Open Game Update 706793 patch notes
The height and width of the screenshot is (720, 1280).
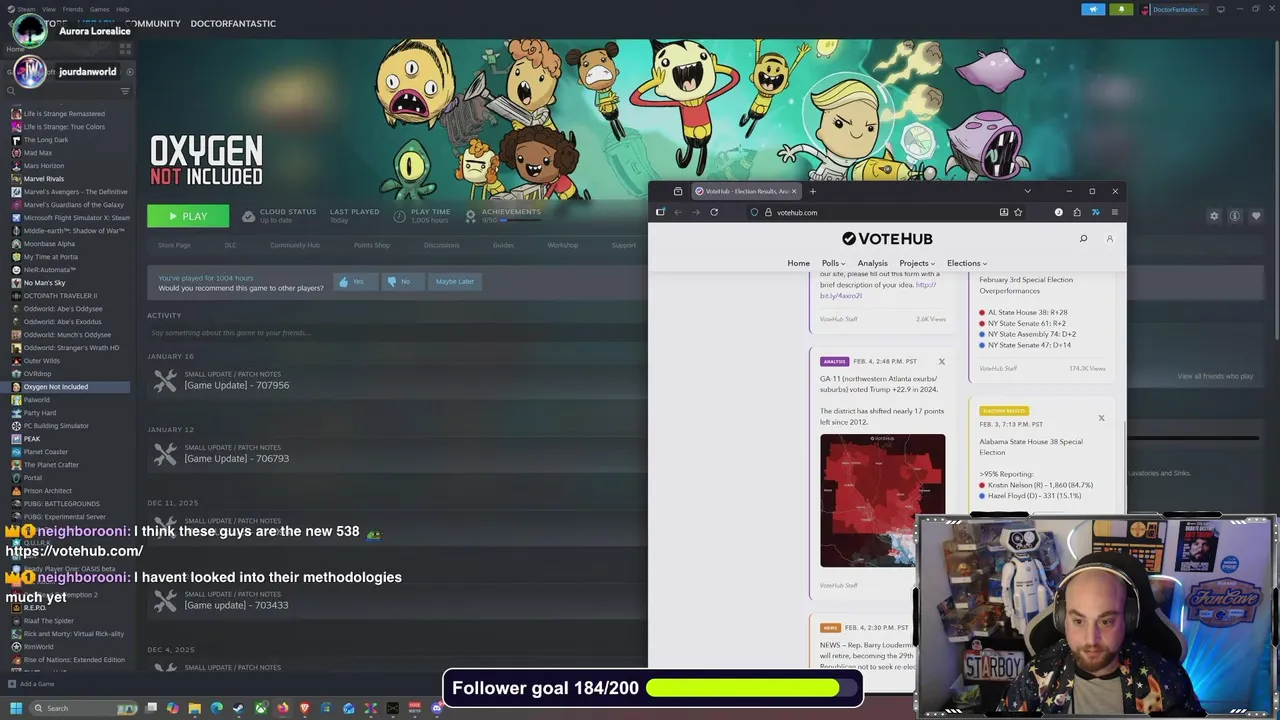coord(237,458)
